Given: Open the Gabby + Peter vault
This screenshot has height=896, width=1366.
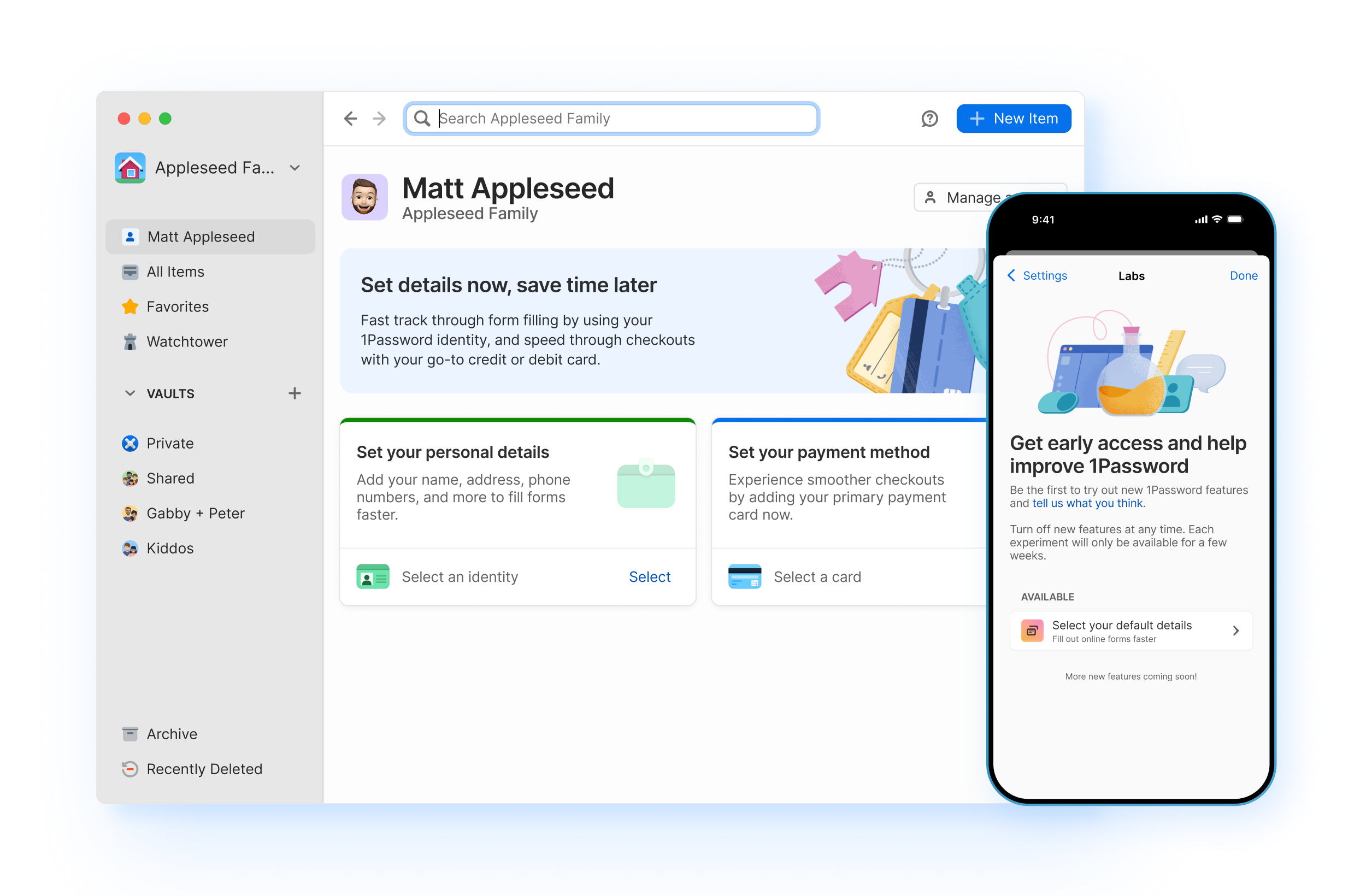Looking at the screenshot, I should pos(195,513).
